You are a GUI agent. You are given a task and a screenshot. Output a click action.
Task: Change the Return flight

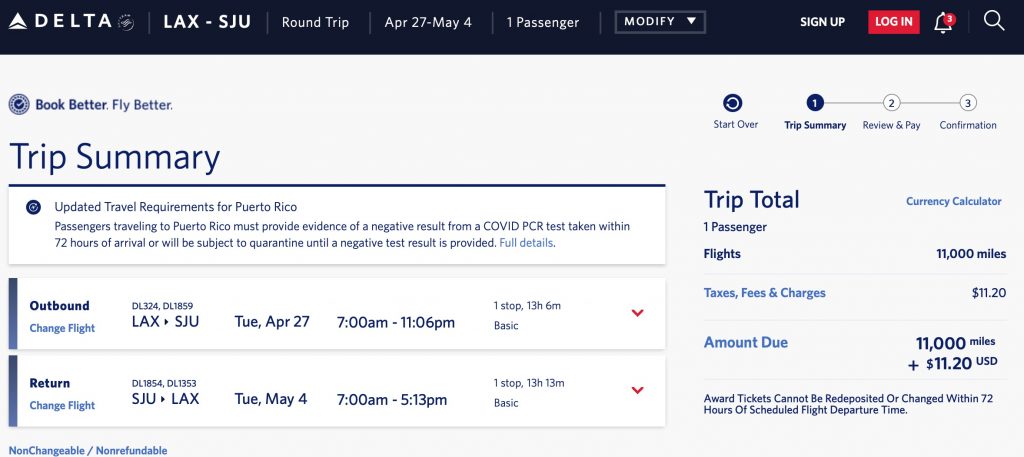click(x=62, y=405)
